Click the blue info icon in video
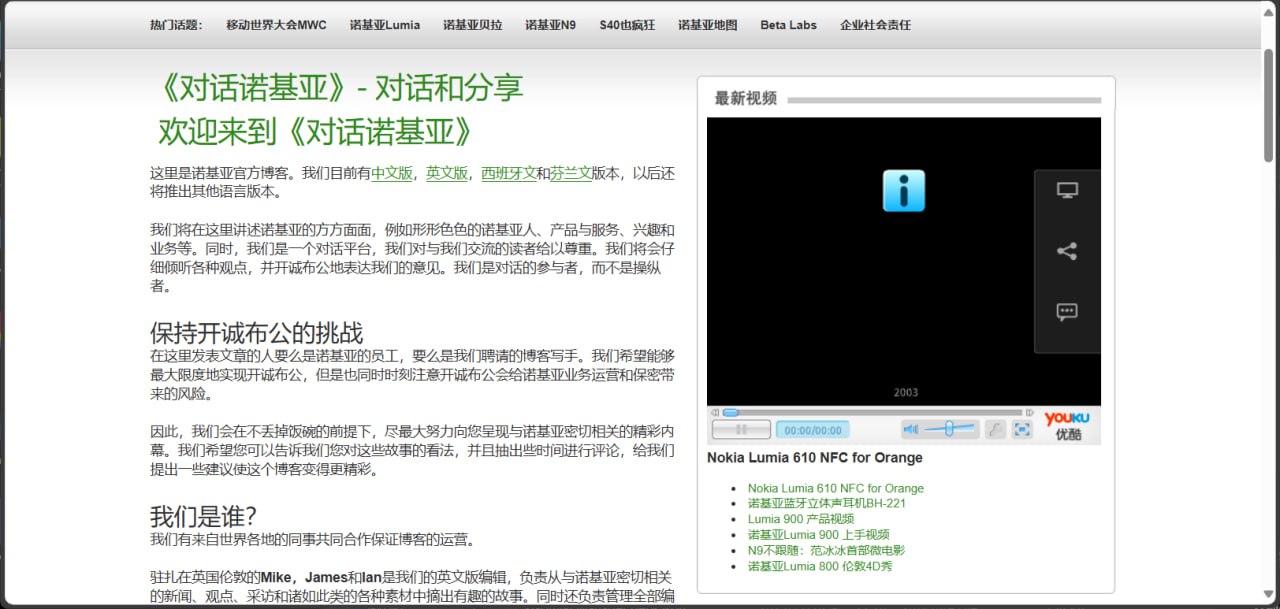1280x609 pixels. click(903, 190)
